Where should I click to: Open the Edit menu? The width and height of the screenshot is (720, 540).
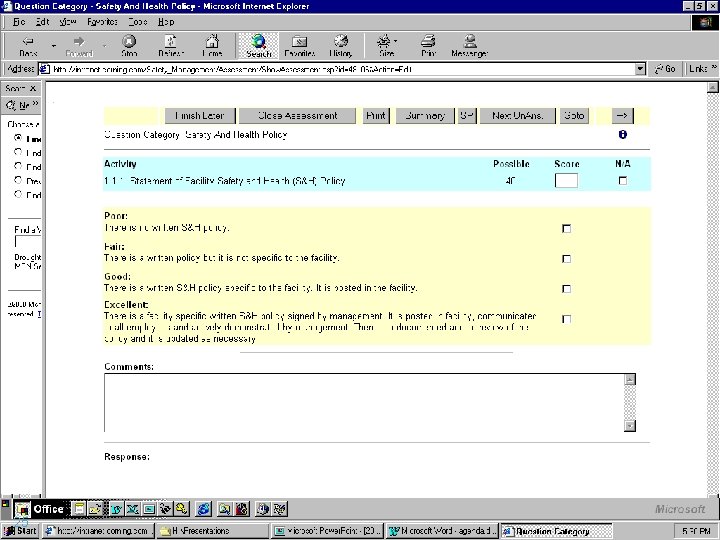click(42, 22)
